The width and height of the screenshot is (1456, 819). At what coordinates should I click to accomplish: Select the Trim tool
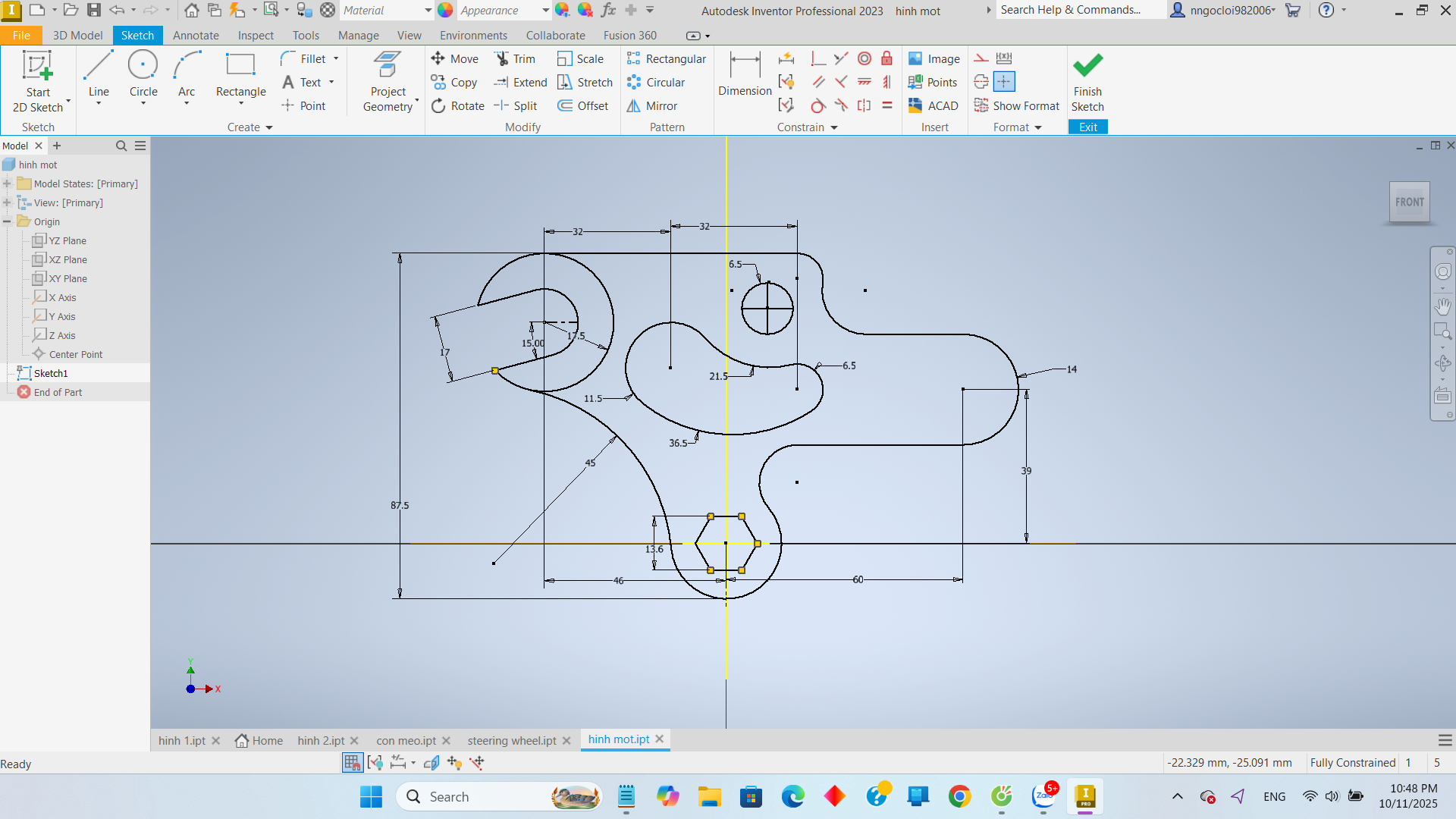[515, 59]
